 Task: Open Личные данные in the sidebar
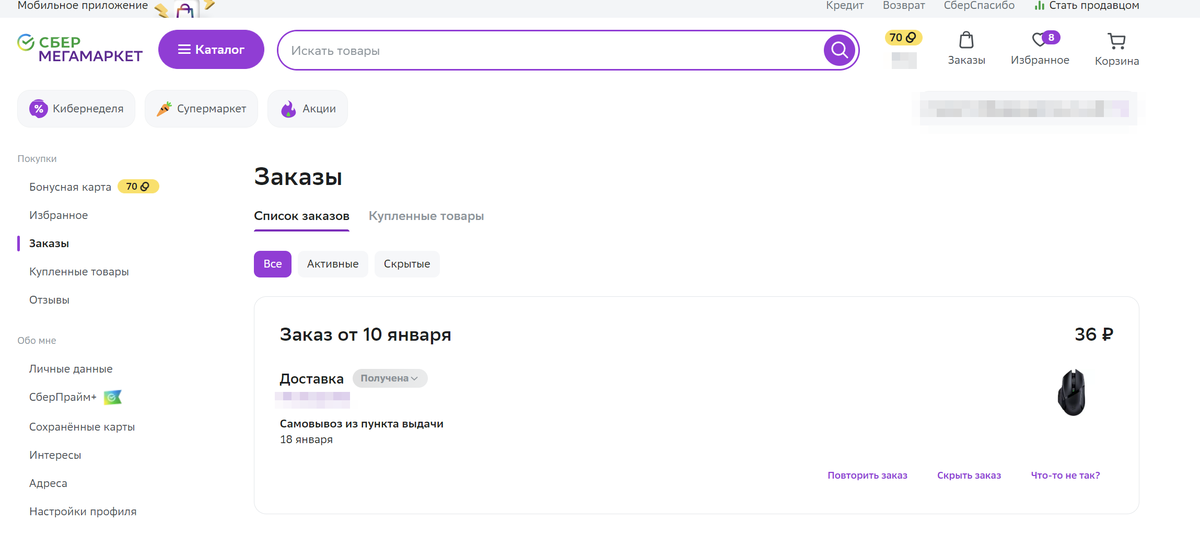[x=71, y=369]
